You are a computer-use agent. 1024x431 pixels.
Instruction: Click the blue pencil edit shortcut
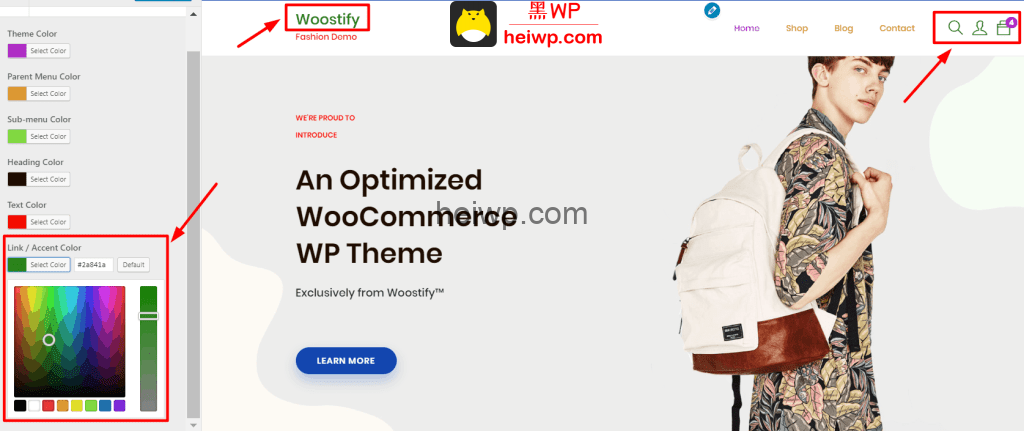tap(712, 10)
